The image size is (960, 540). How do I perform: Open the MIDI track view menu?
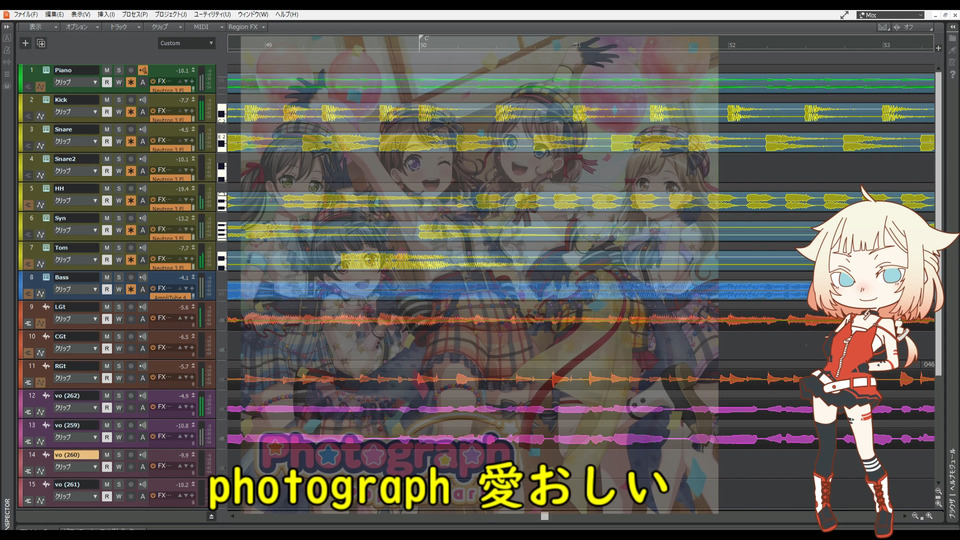point(206,27)
